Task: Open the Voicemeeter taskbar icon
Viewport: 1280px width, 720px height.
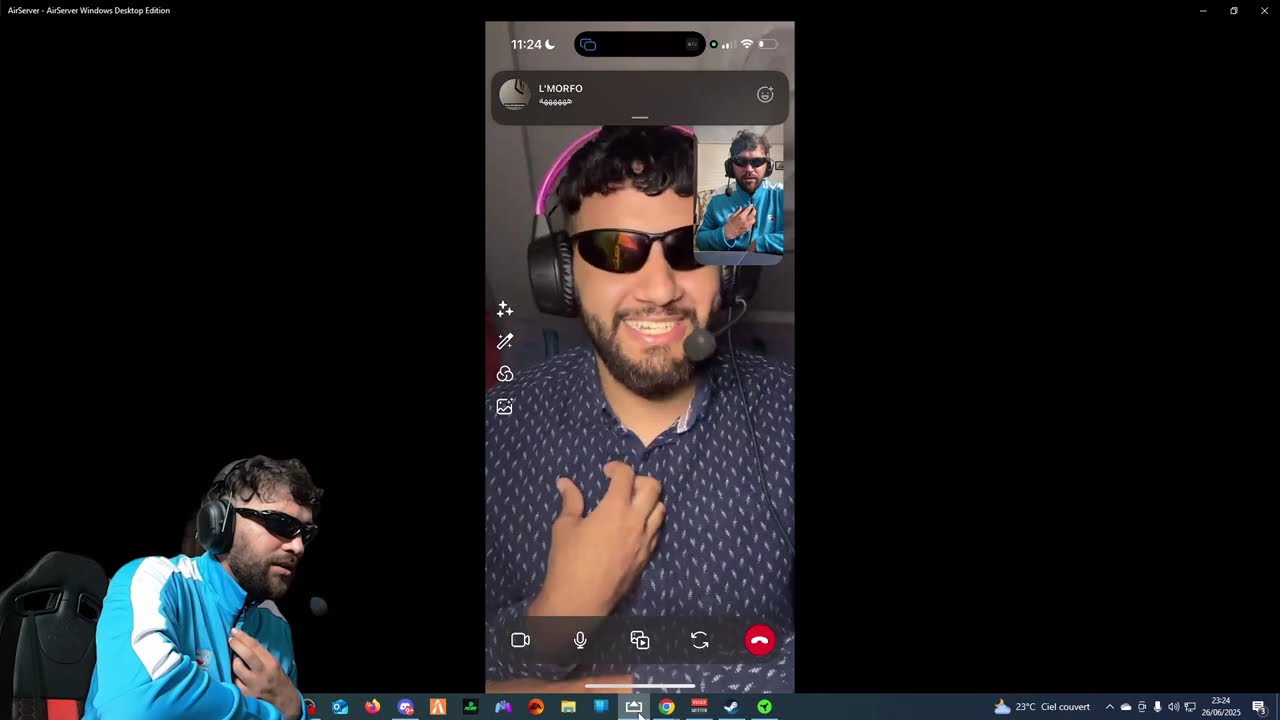Action: tap(699, 707)
